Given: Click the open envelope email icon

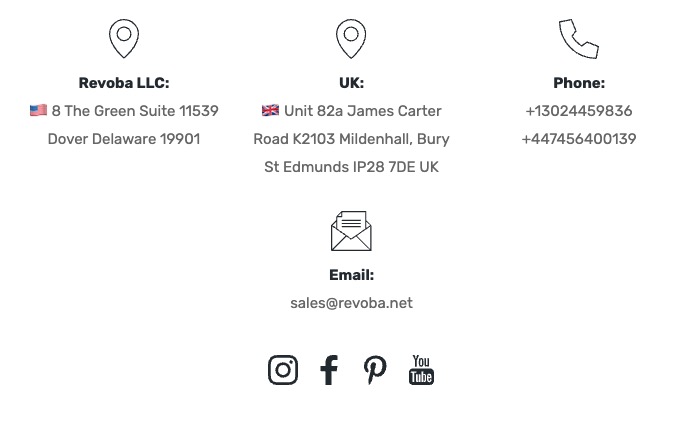Looking at the screenshot, I should [351, 231].
